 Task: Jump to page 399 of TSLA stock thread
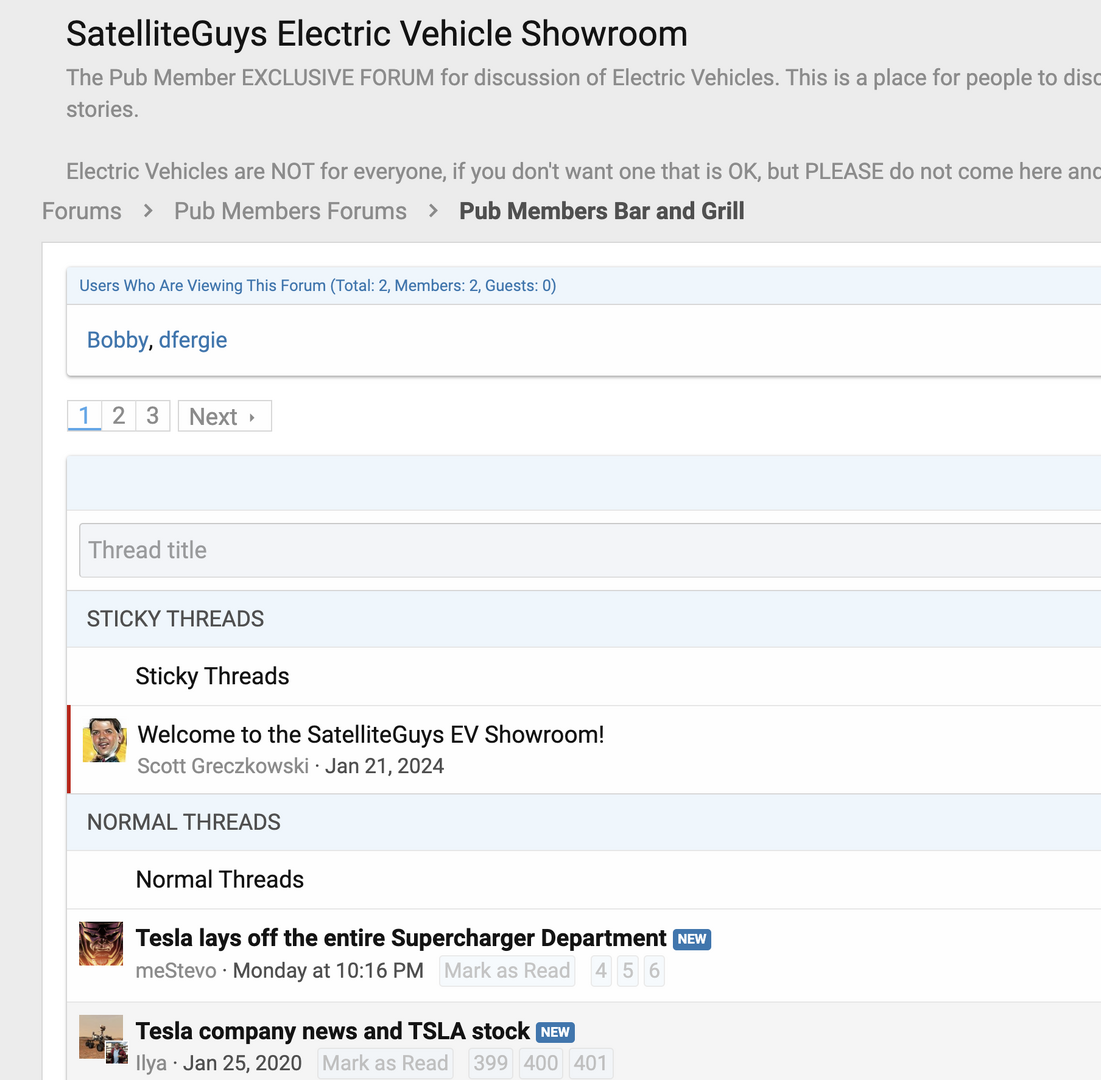pyautogui.click(x=491, y=1063)
